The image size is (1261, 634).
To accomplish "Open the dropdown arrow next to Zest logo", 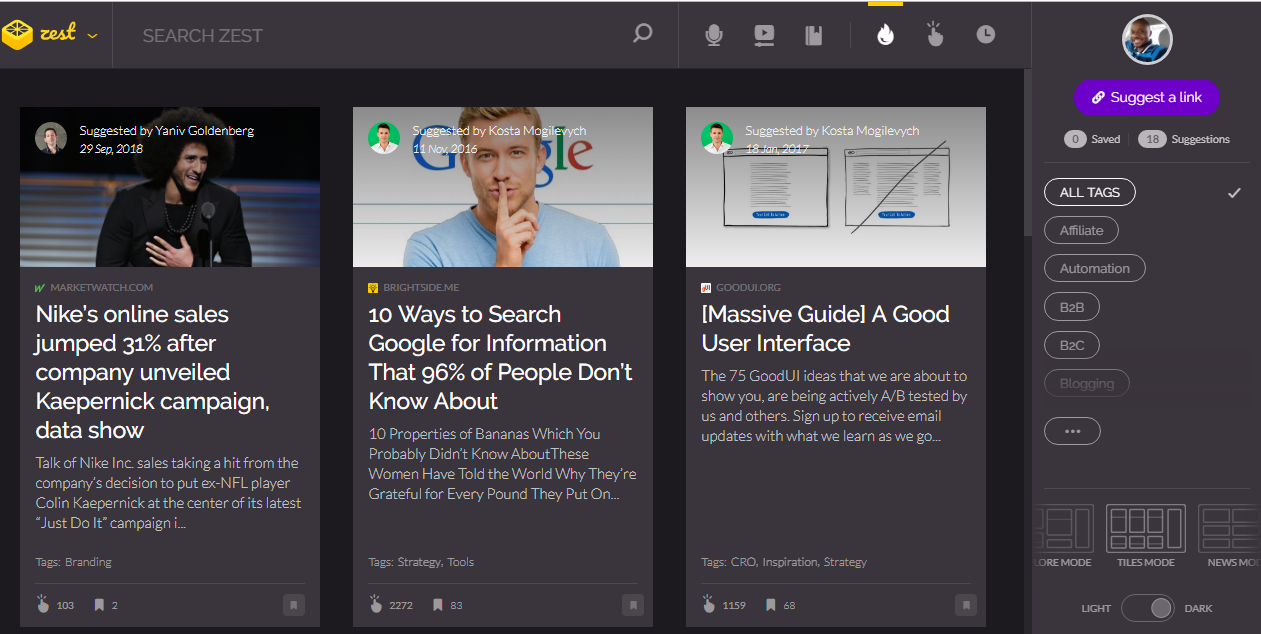I will click(92, 36).
